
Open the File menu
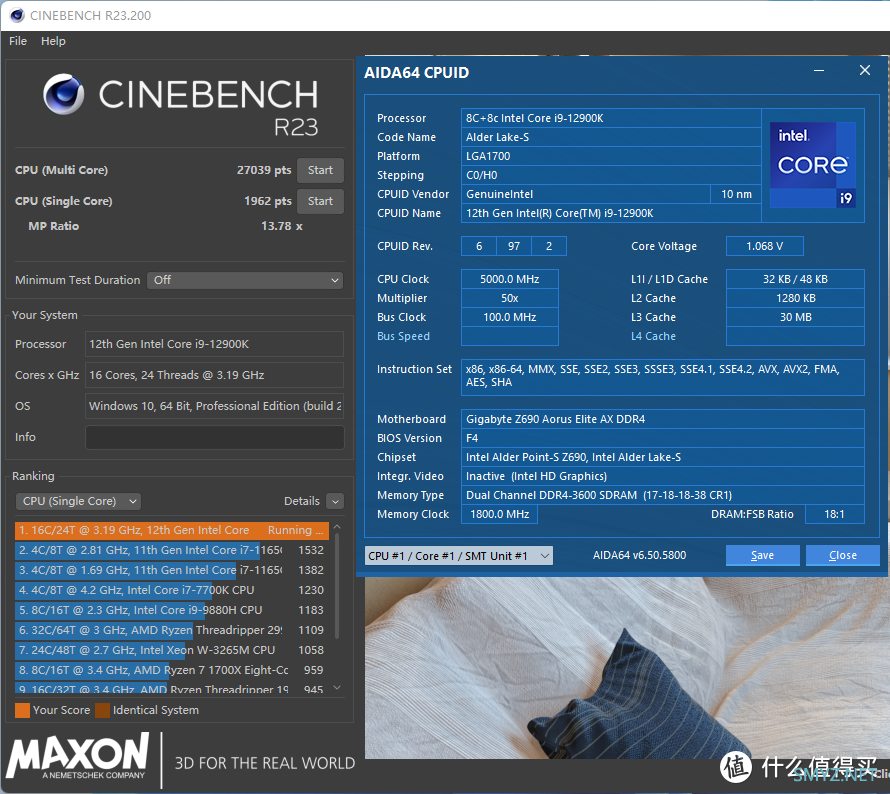pyautogui.click(x=18, y=41)
